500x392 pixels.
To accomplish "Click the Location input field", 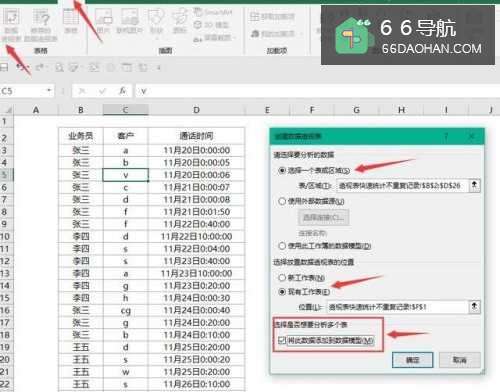I will coord(397,307).
